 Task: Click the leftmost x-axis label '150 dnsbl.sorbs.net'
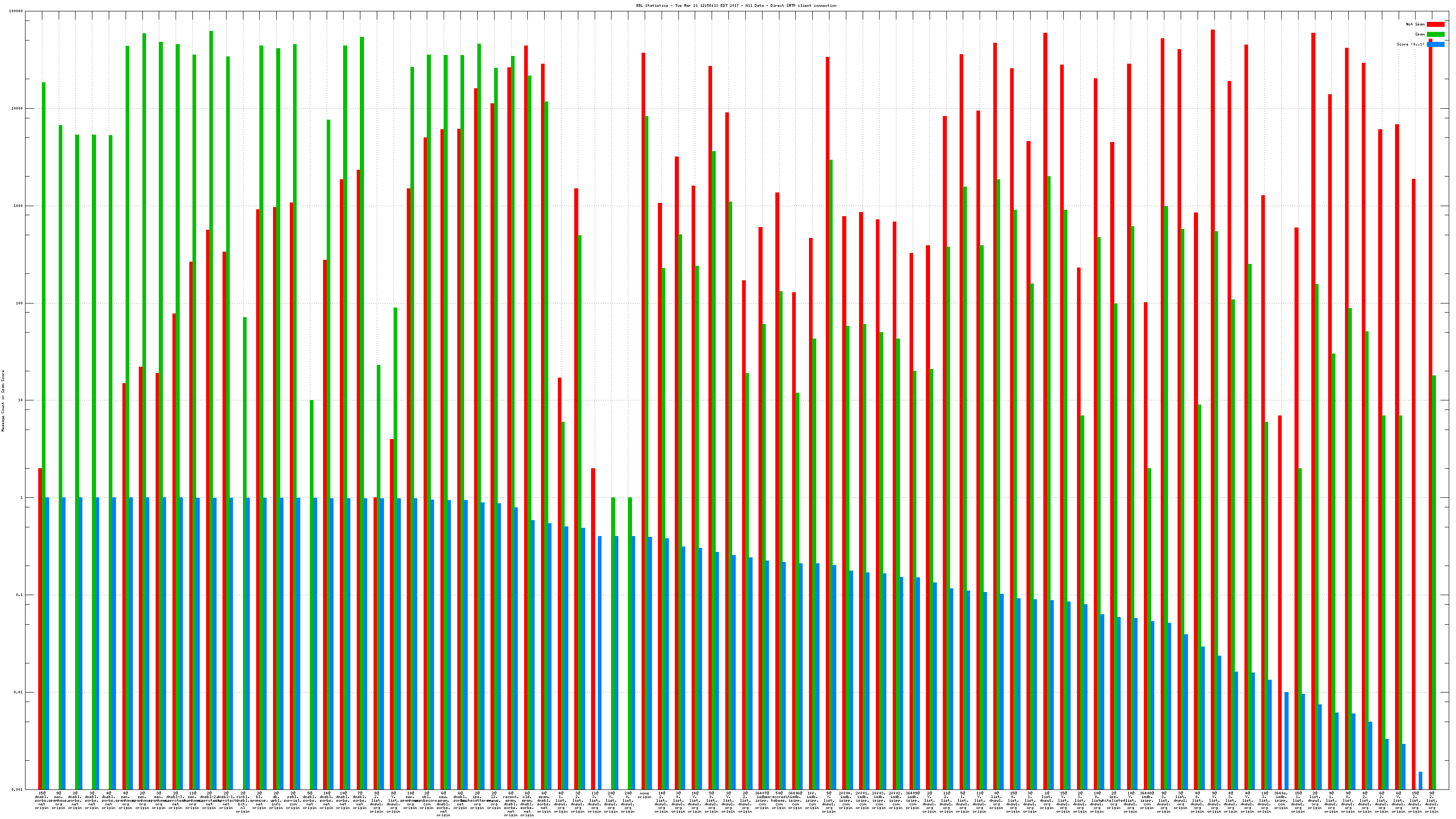(42, 800)
